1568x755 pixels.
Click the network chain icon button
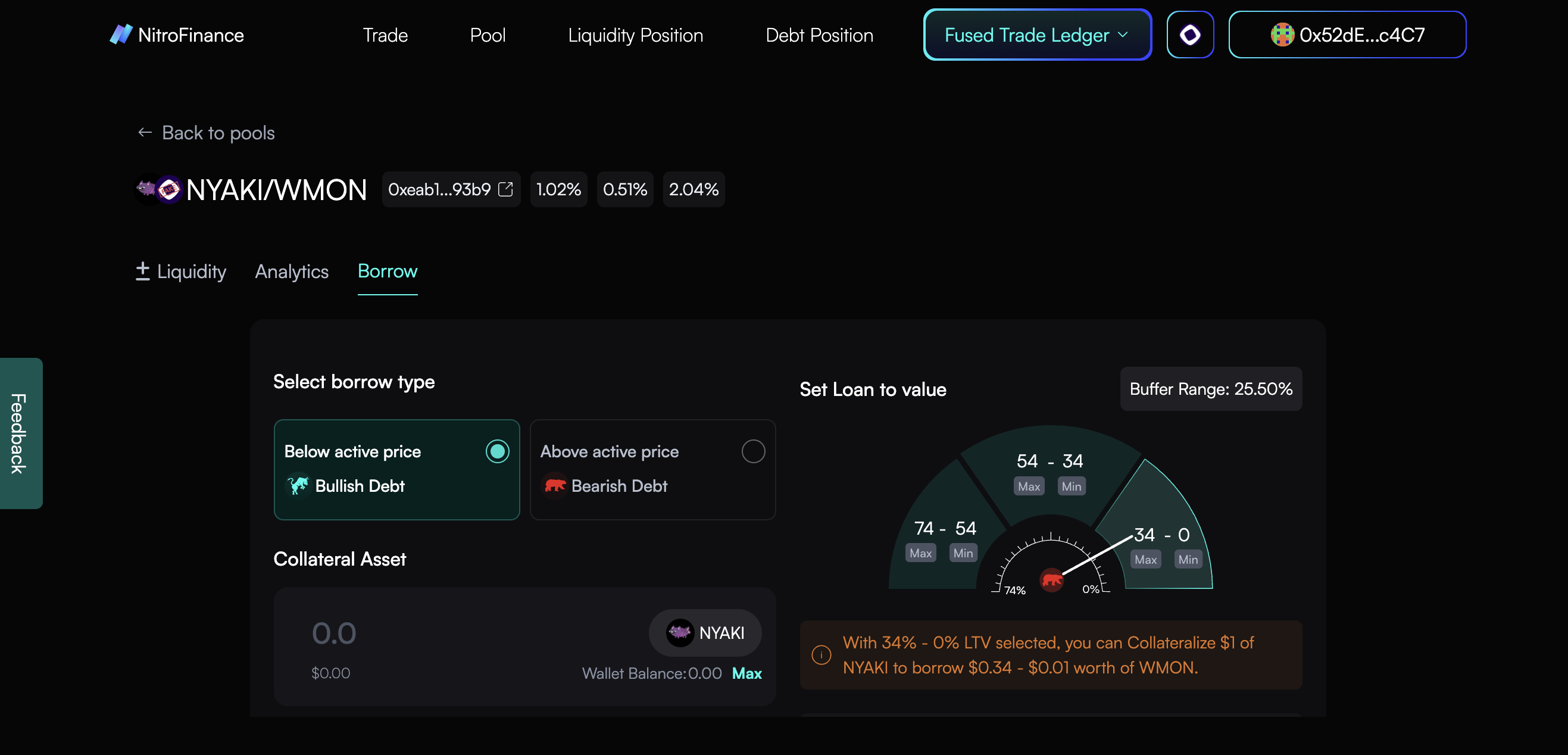(x=1190, y=35)
